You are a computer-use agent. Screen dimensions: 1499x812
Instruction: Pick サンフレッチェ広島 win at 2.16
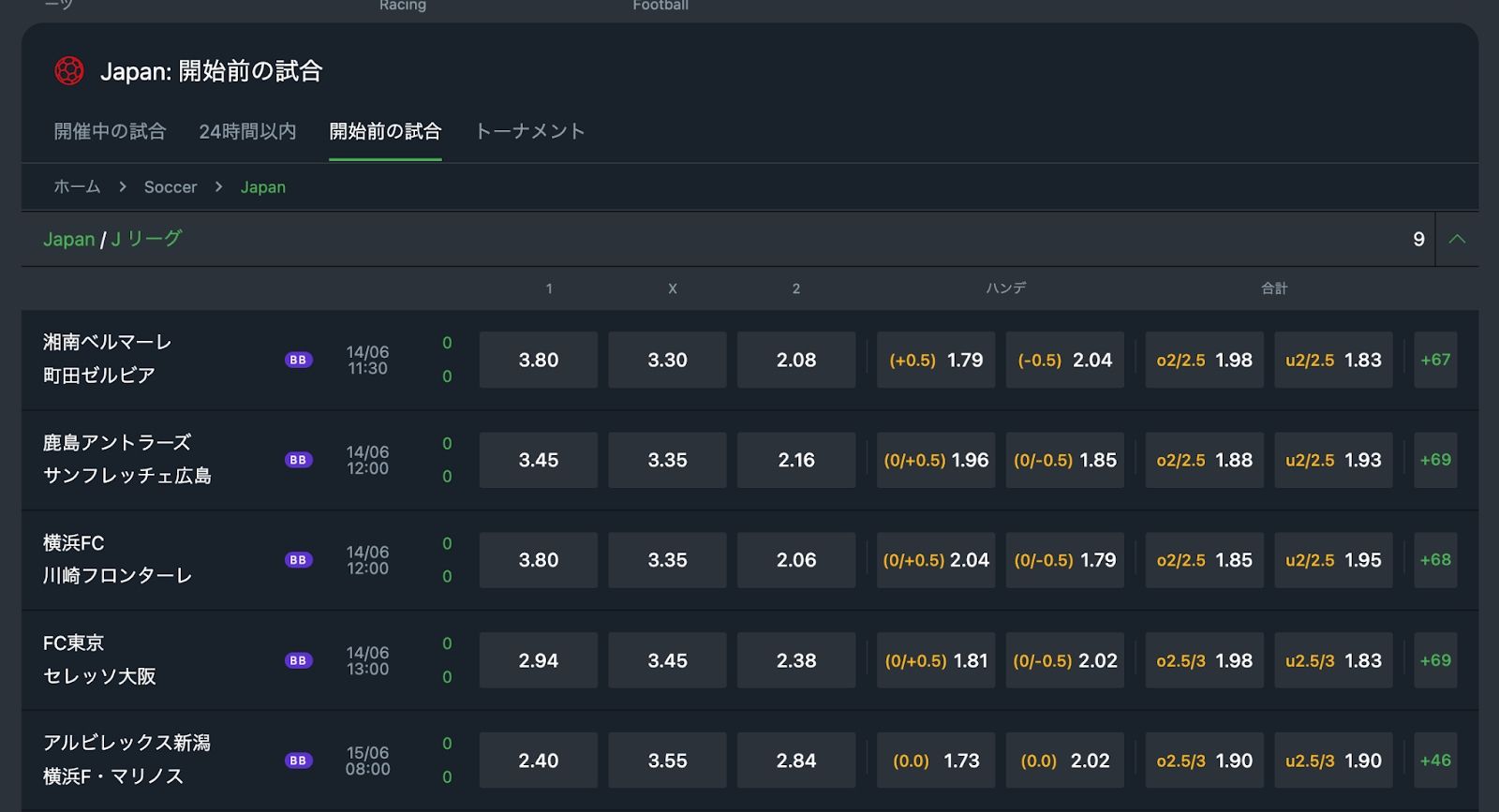[x=796, y=460]
